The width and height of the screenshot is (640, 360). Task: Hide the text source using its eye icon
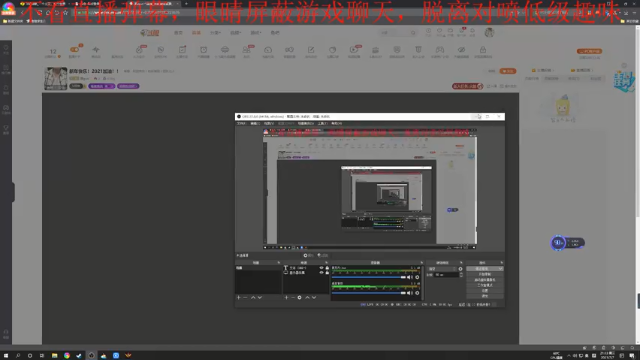[321, 268]
